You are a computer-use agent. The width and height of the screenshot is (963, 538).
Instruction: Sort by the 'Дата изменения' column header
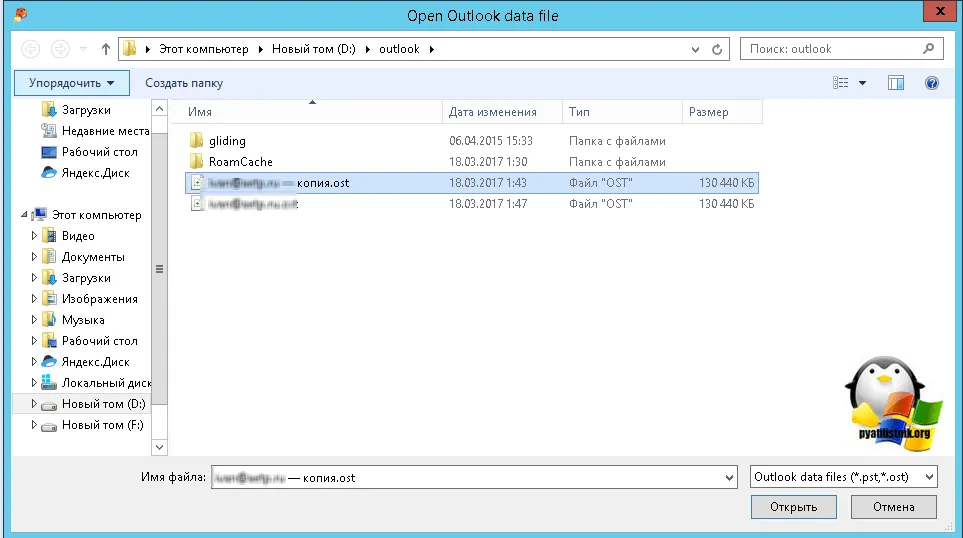point(502,112)
